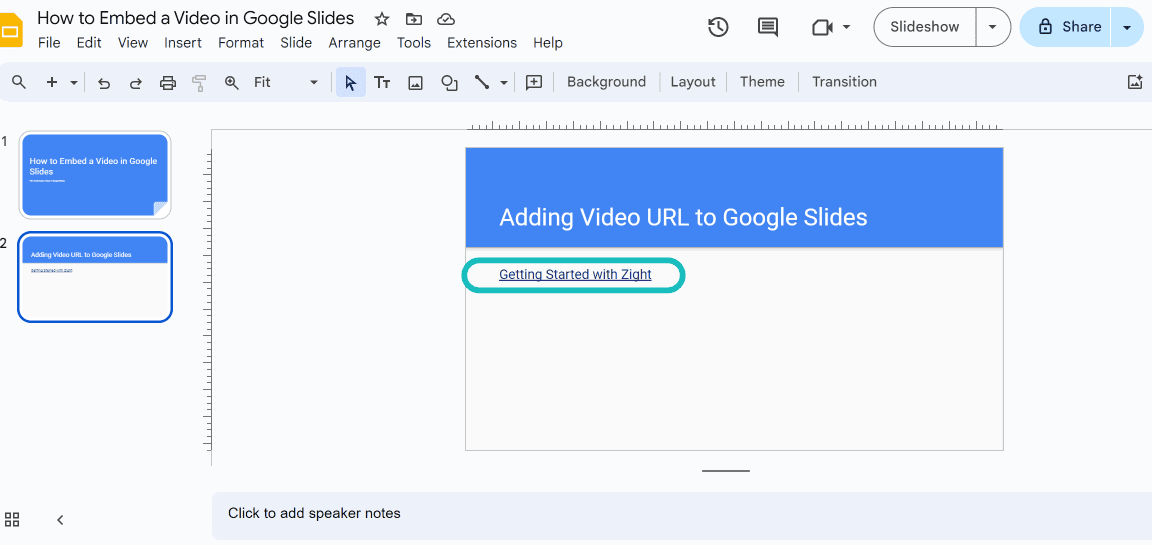Open the Insert menu
This screenshot has height=545, width=1152.
click(183, 43)
